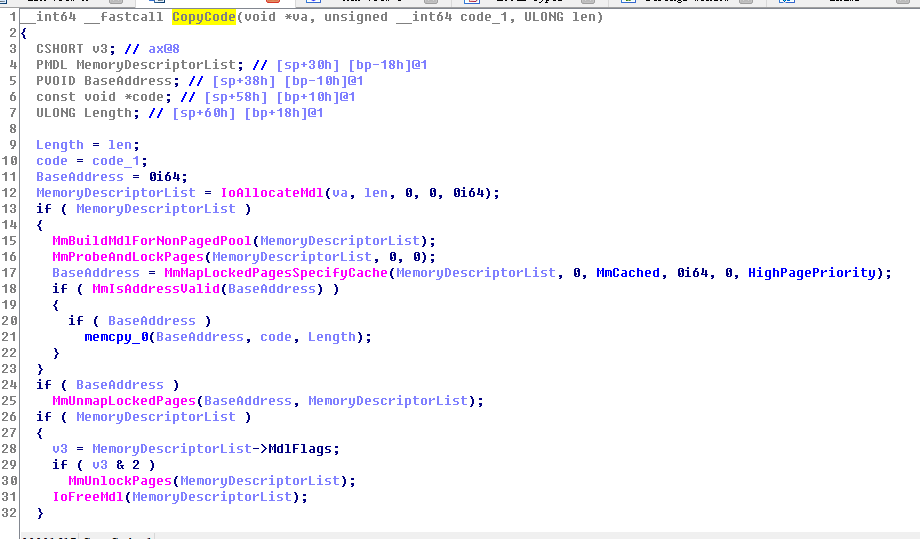Click the 'void *va' parameter in line 1
The width and height of the screenshot is (920, 539).
coord(276,17)
